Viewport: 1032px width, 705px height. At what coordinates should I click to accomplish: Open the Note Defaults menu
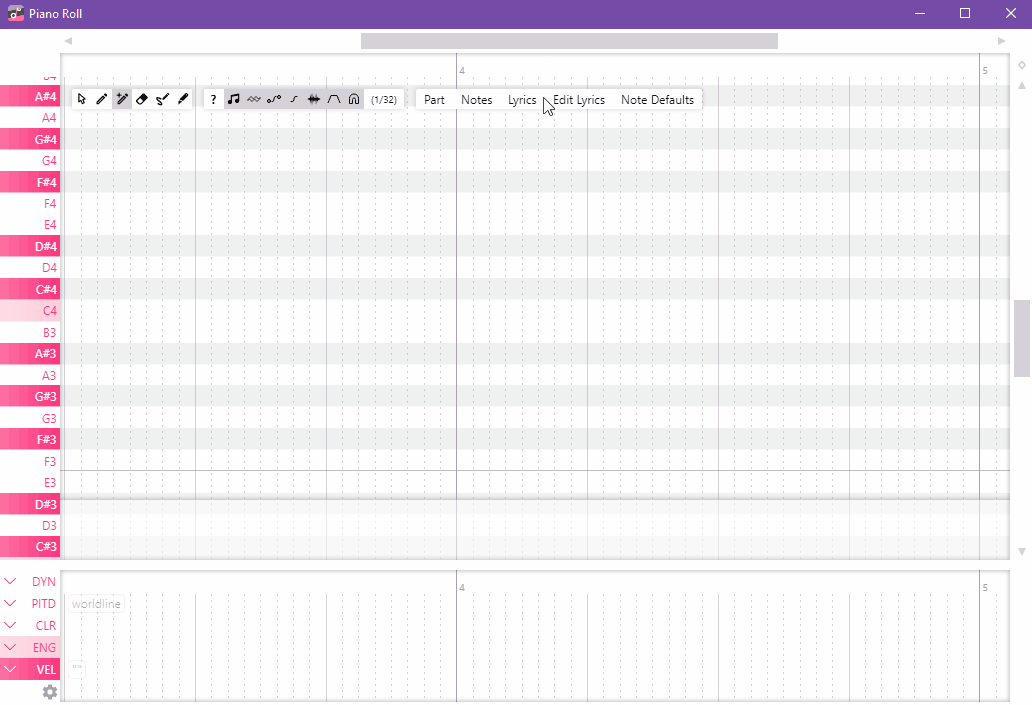click(x=658, y=99)
